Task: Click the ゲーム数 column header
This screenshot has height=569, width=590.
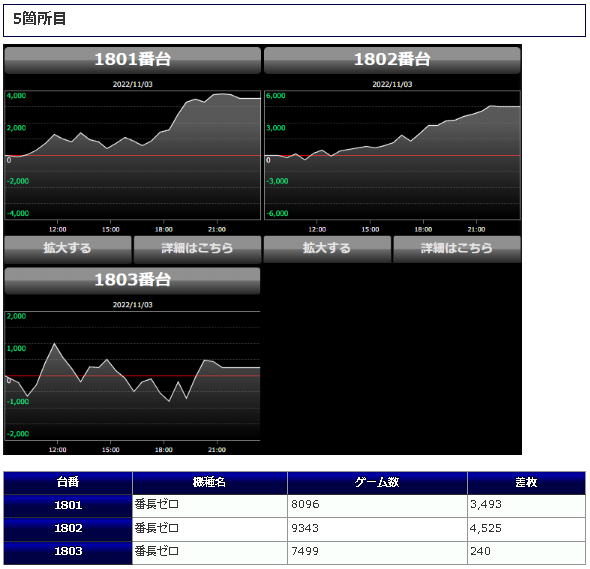Action: coord(377,483)
